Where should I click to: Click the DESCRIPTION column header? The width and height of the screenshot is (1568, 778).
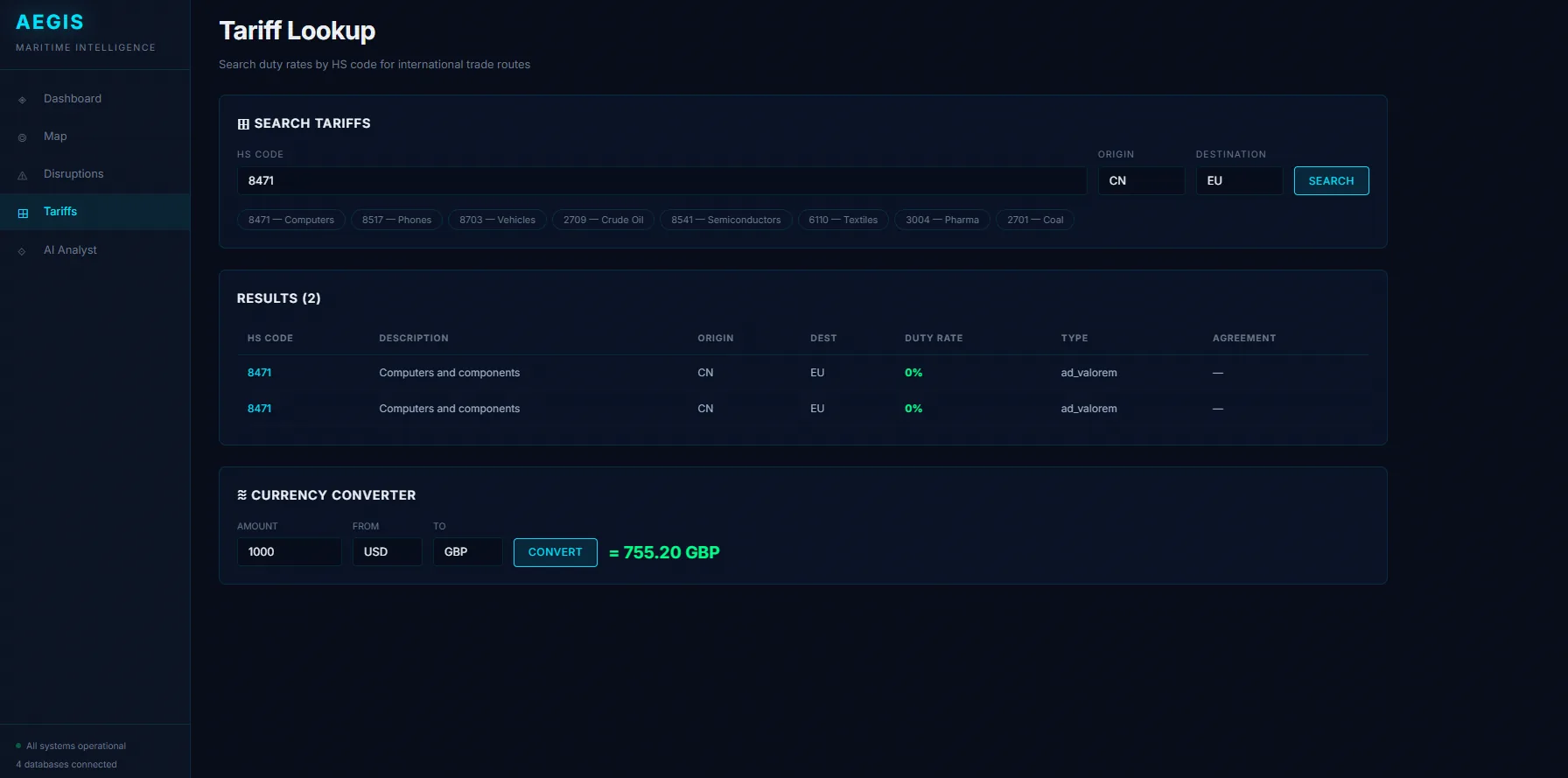[x=414, y=338]
